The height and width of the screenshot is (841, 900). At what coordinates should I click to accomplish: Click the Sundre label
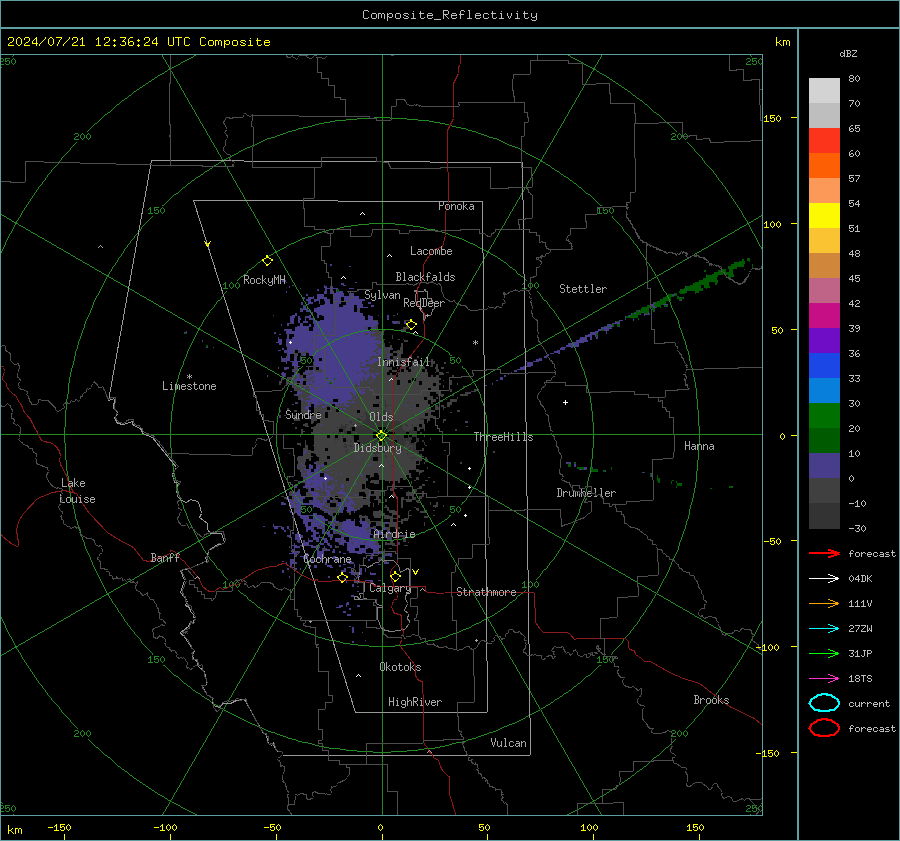[303, 414]
